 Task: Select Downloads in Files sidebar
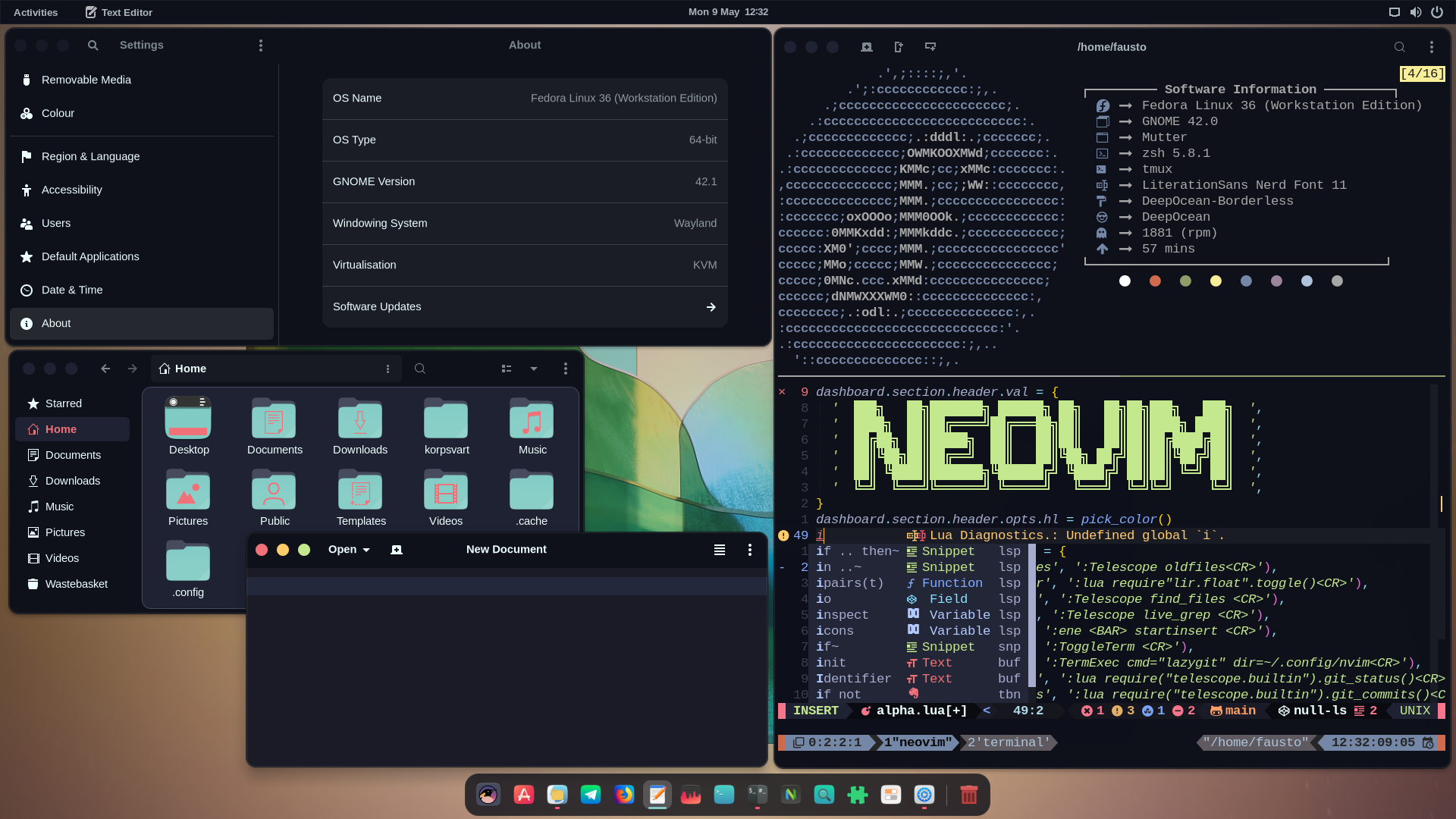coord(72,481)
